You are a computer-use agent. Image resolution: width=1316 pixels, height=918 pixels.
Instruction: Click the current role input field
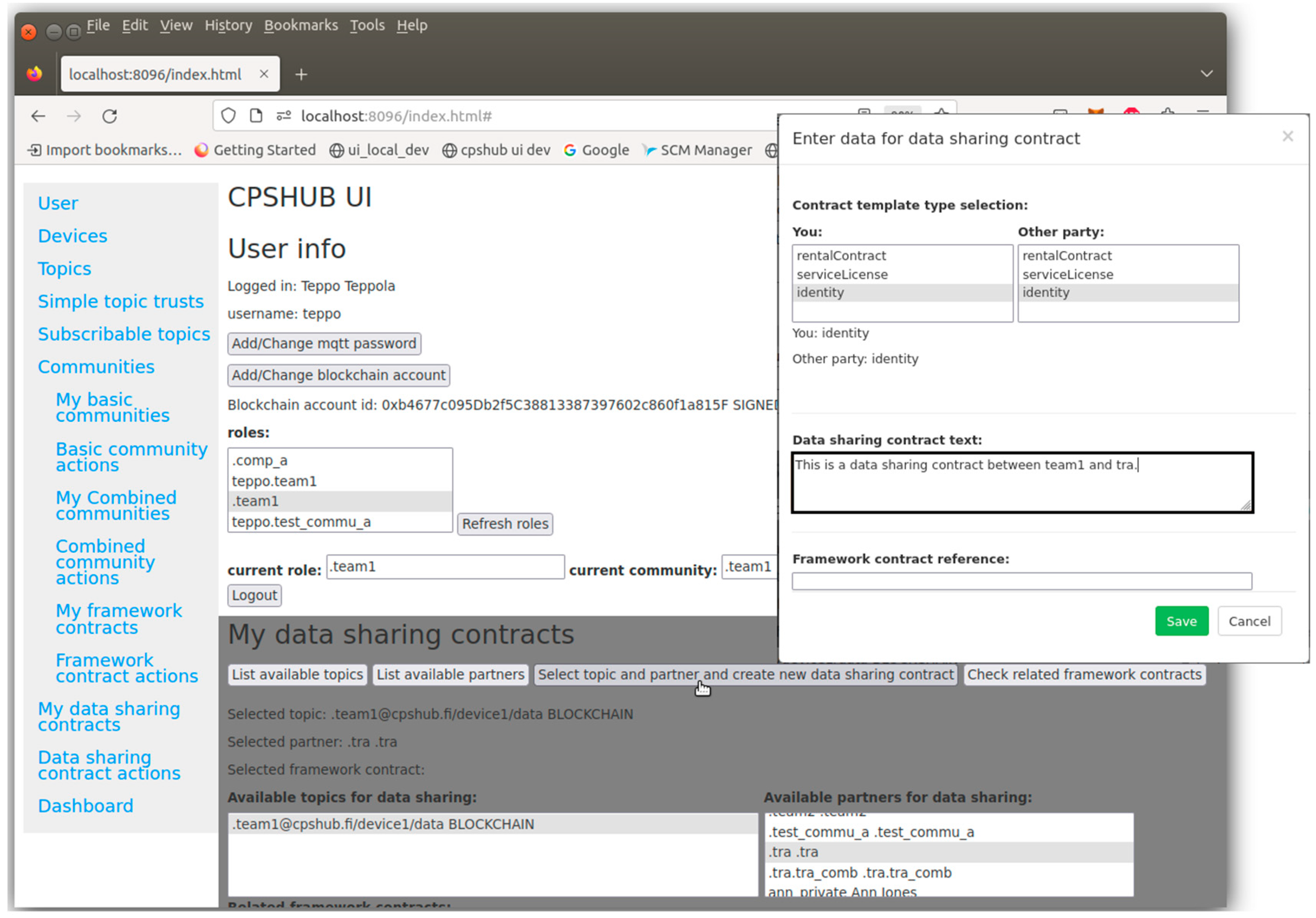point(445,567)
